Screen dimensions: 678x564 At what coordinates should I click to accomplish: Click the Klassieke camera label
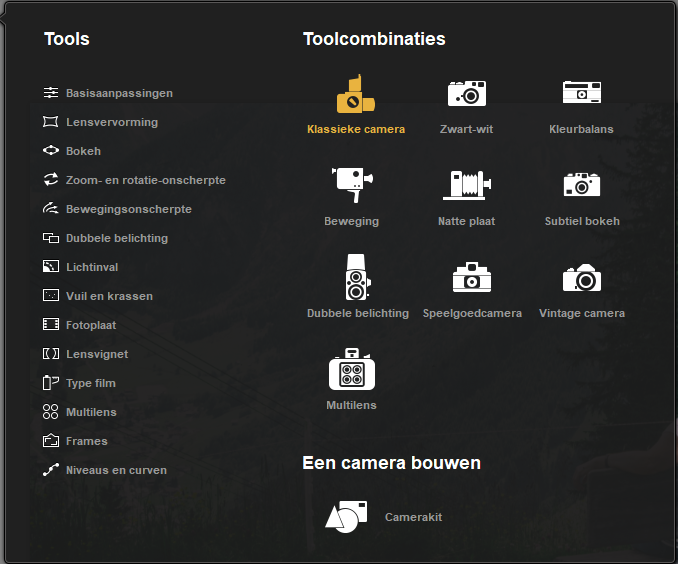coord(356,129)
